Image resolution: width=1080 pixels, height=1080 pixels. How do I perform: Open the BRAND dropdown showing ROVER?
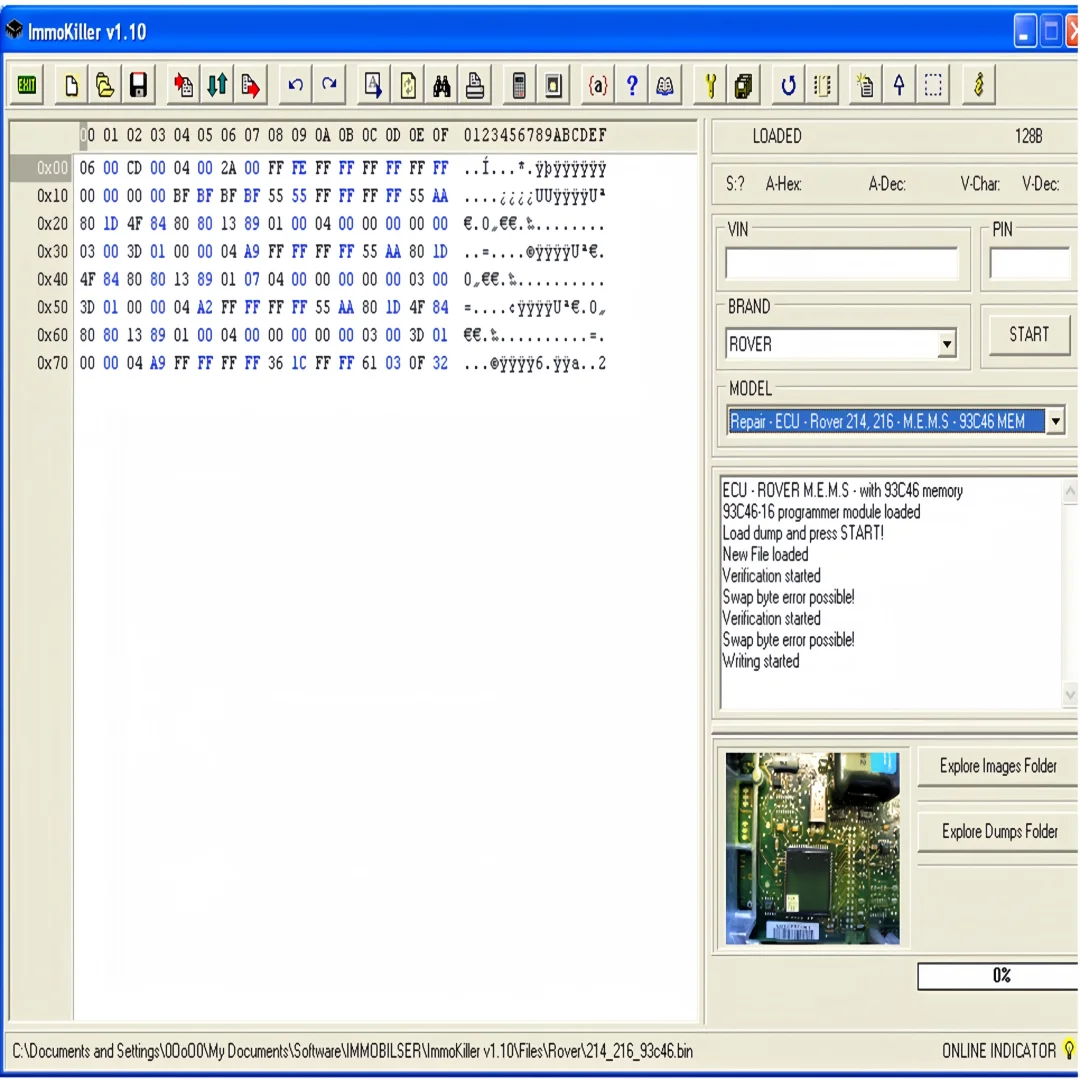pos(944,343)
